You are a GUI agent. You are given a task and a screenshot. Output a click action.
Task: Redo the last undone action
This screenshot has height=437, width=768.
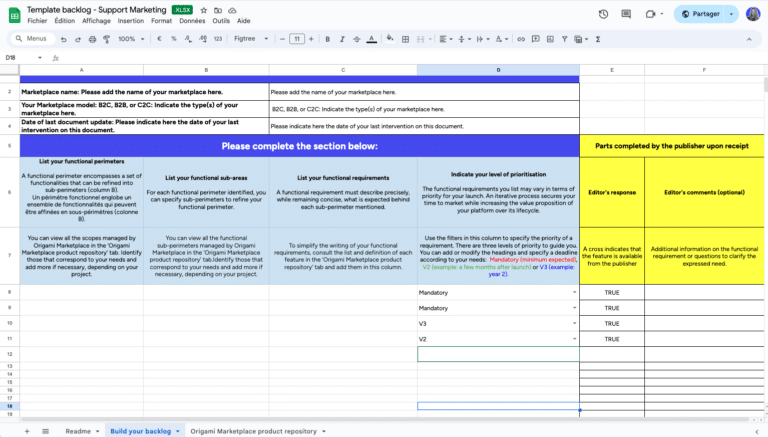(x=78, y=39)
